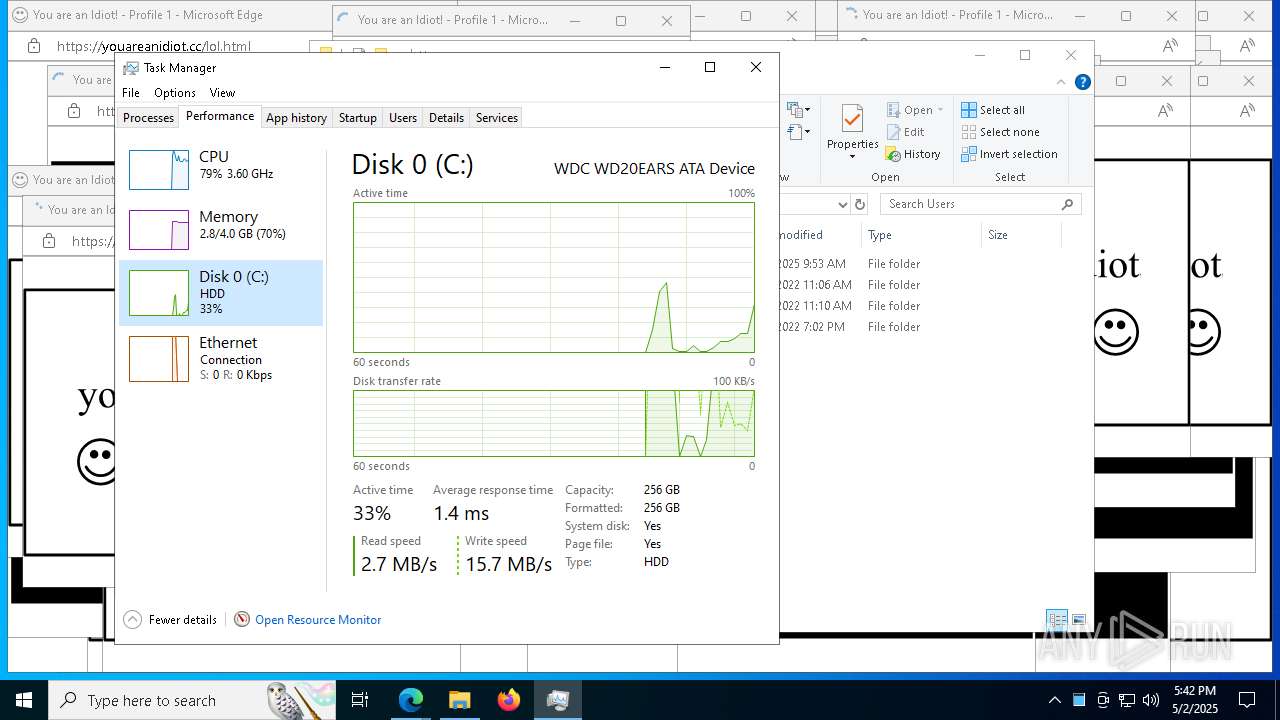
Task: Open the network tray icon
Action: (x=1127, y=700)
